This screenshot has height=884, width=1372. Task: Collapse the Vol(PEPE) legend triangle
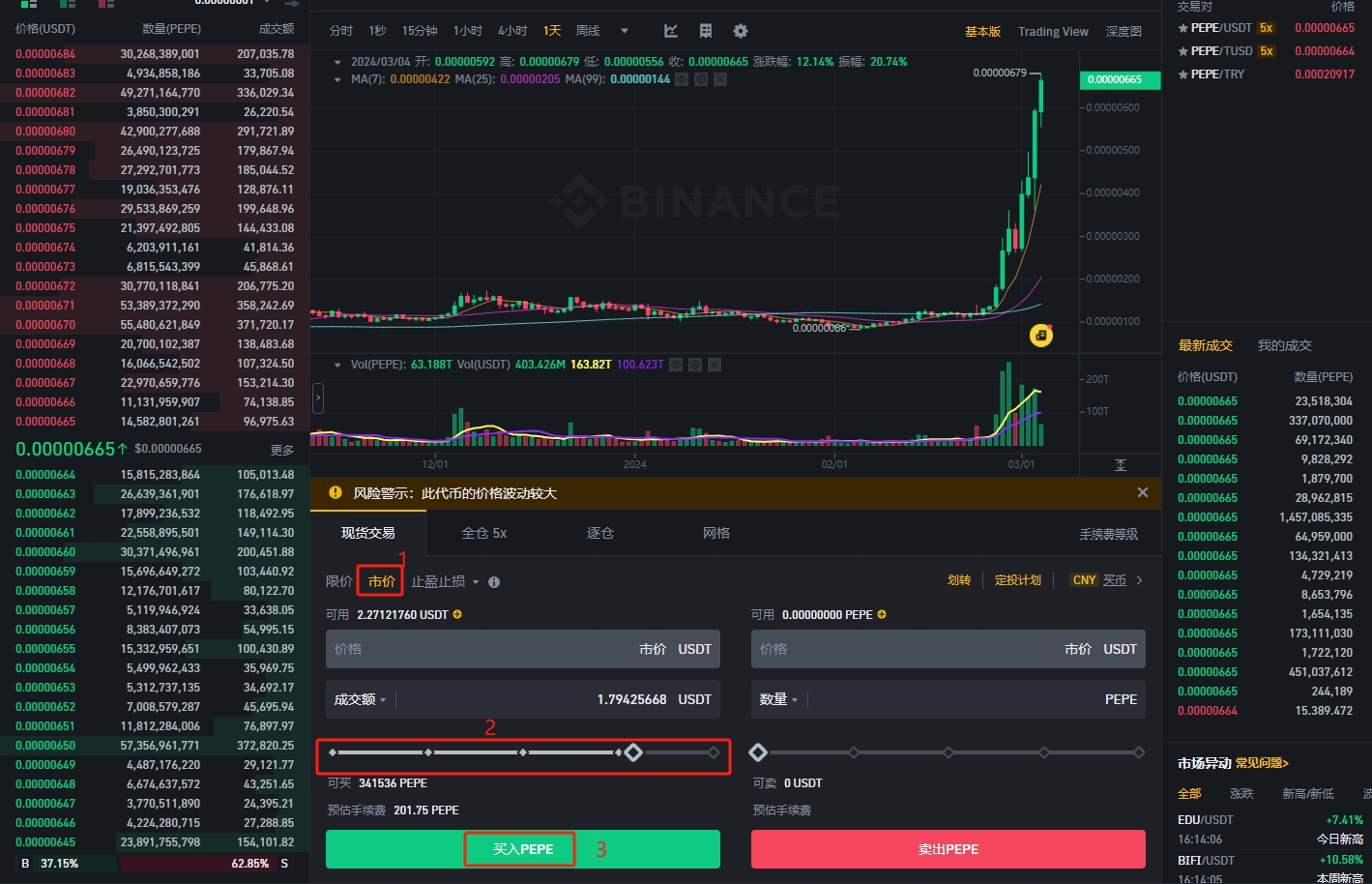click(x=337, y=365)
